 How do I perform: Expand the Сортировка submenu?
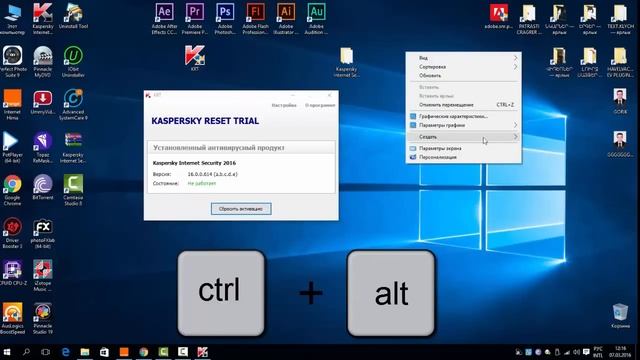click(x=464, y=67)
